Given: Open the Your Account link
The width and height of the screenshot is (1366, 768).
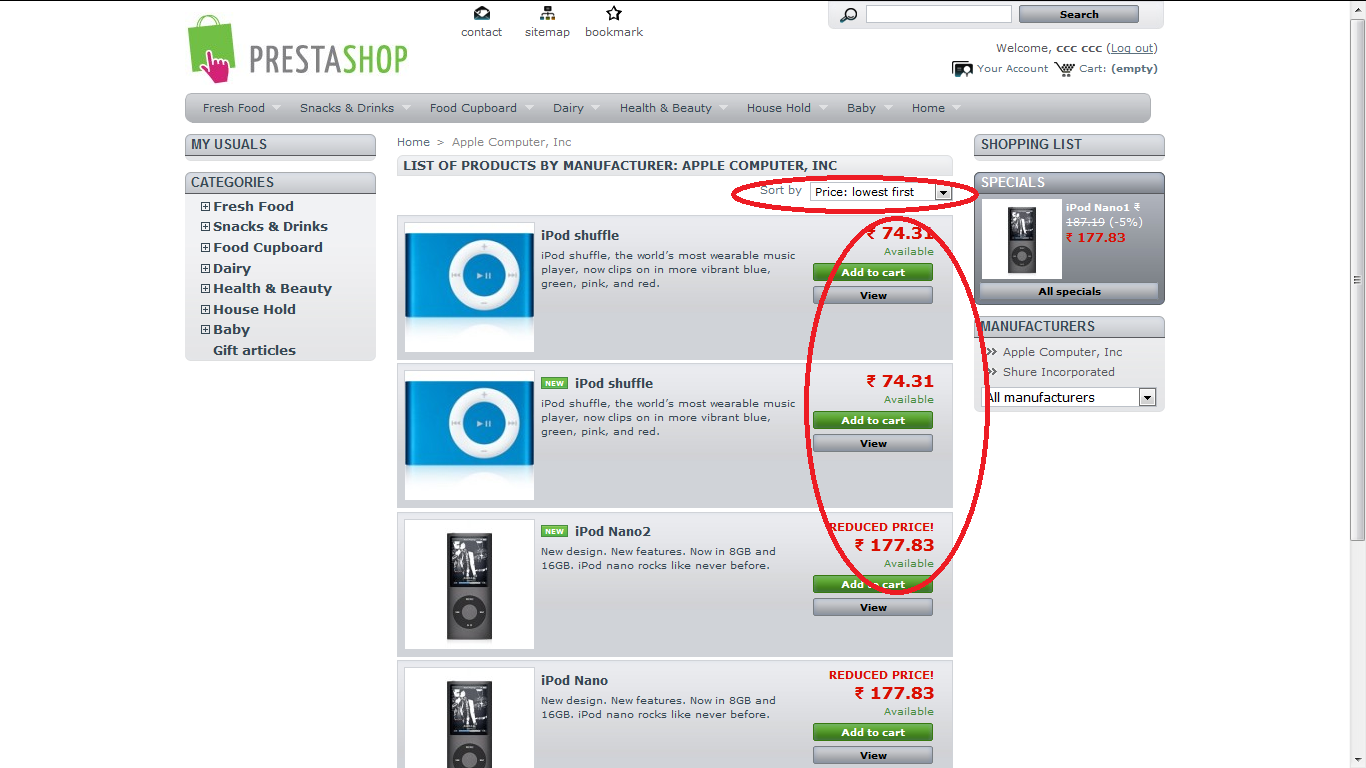Looking at the screenshot, I should (x=1013, y=69).
